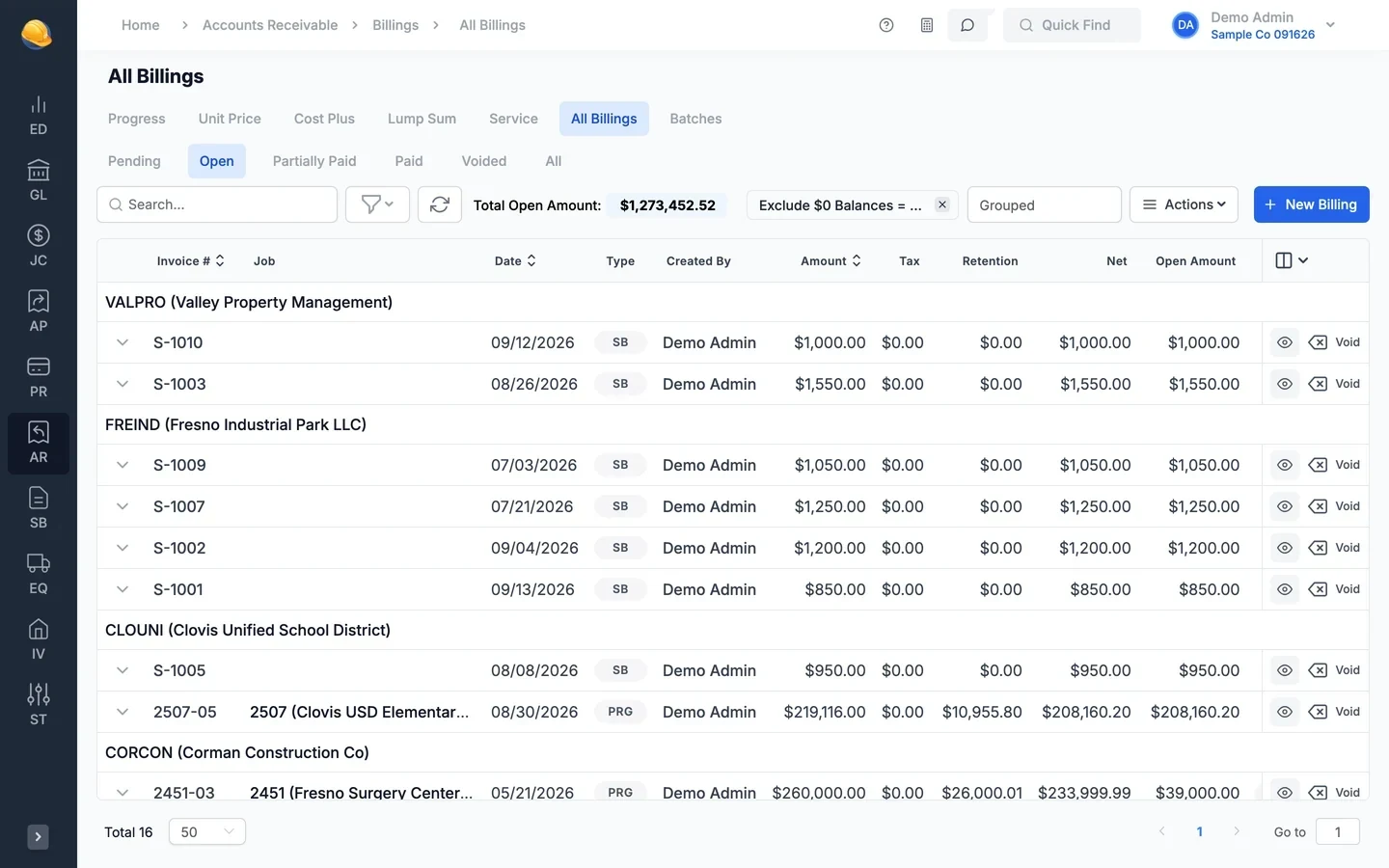The image size is (1389, 868).
Task: Select the Partially Paid status tab
Action: pos(314,161)
